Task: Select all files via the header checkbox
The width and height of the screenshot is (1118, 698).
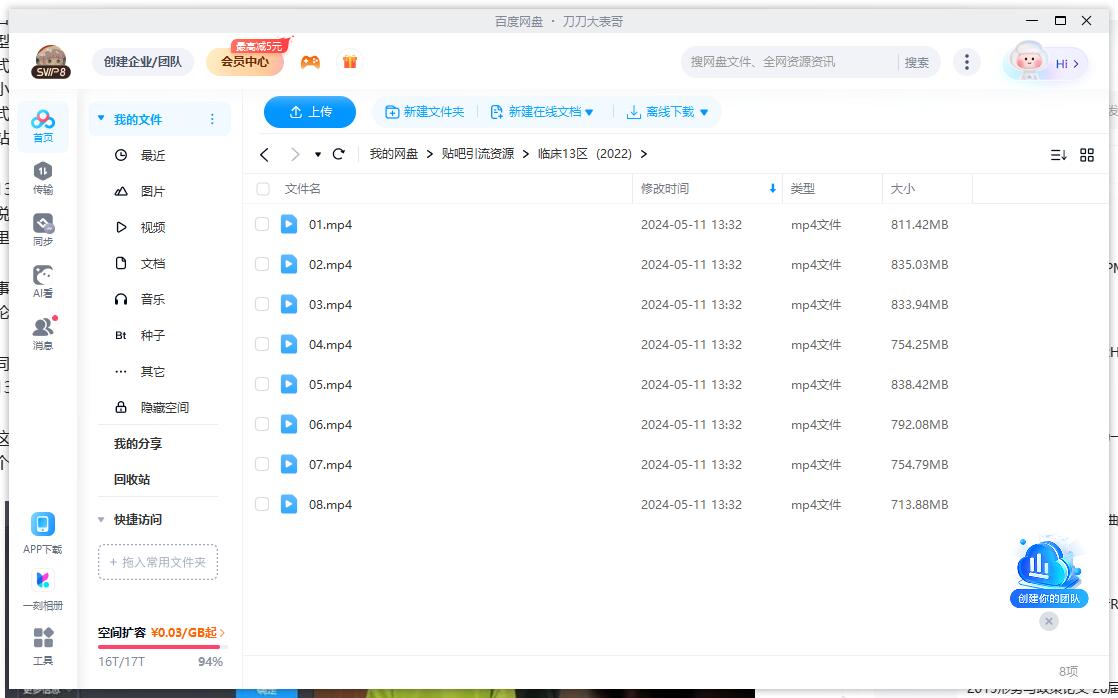Action: tap(261, 188)
